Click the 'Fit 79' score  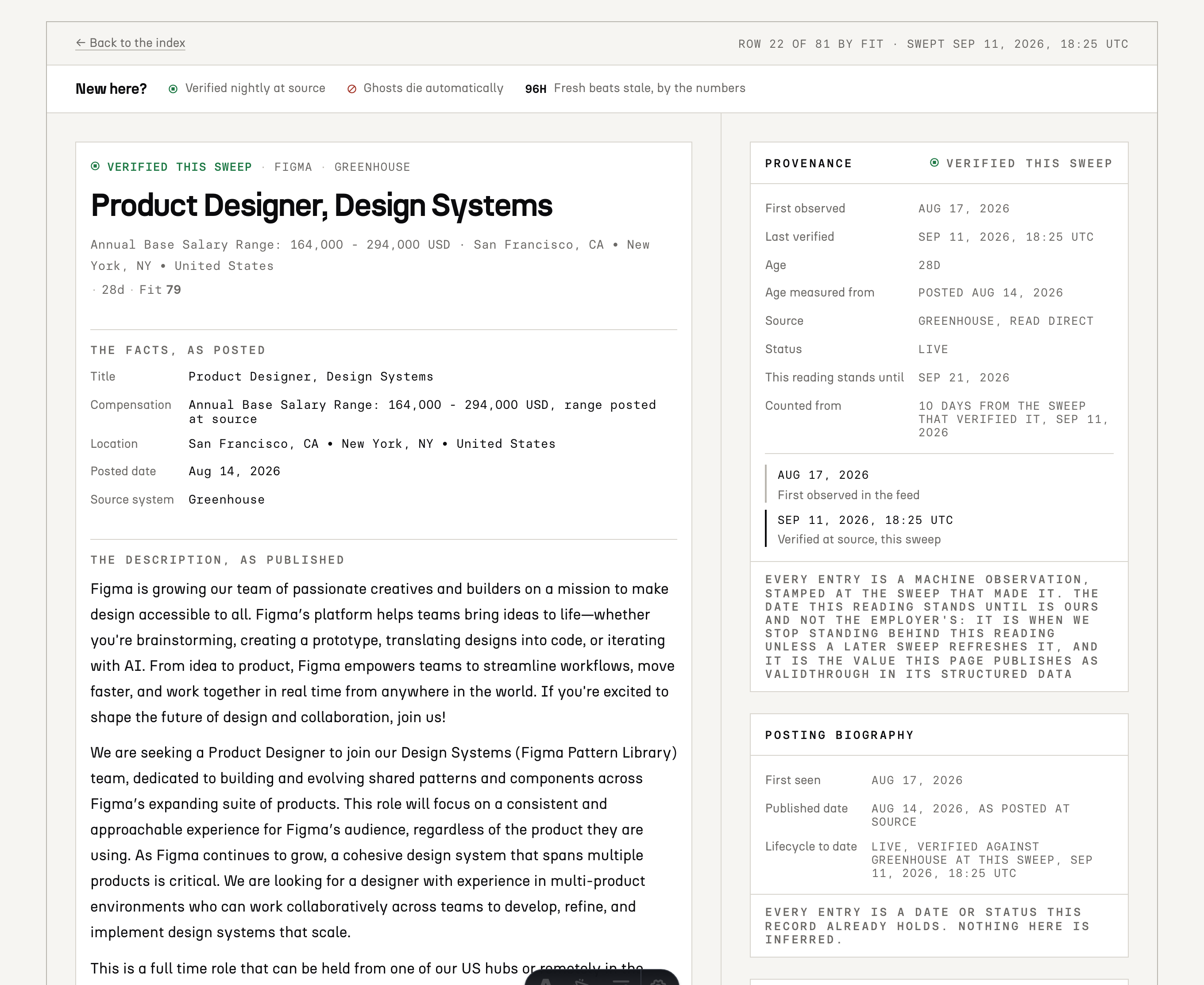[160, 290]
